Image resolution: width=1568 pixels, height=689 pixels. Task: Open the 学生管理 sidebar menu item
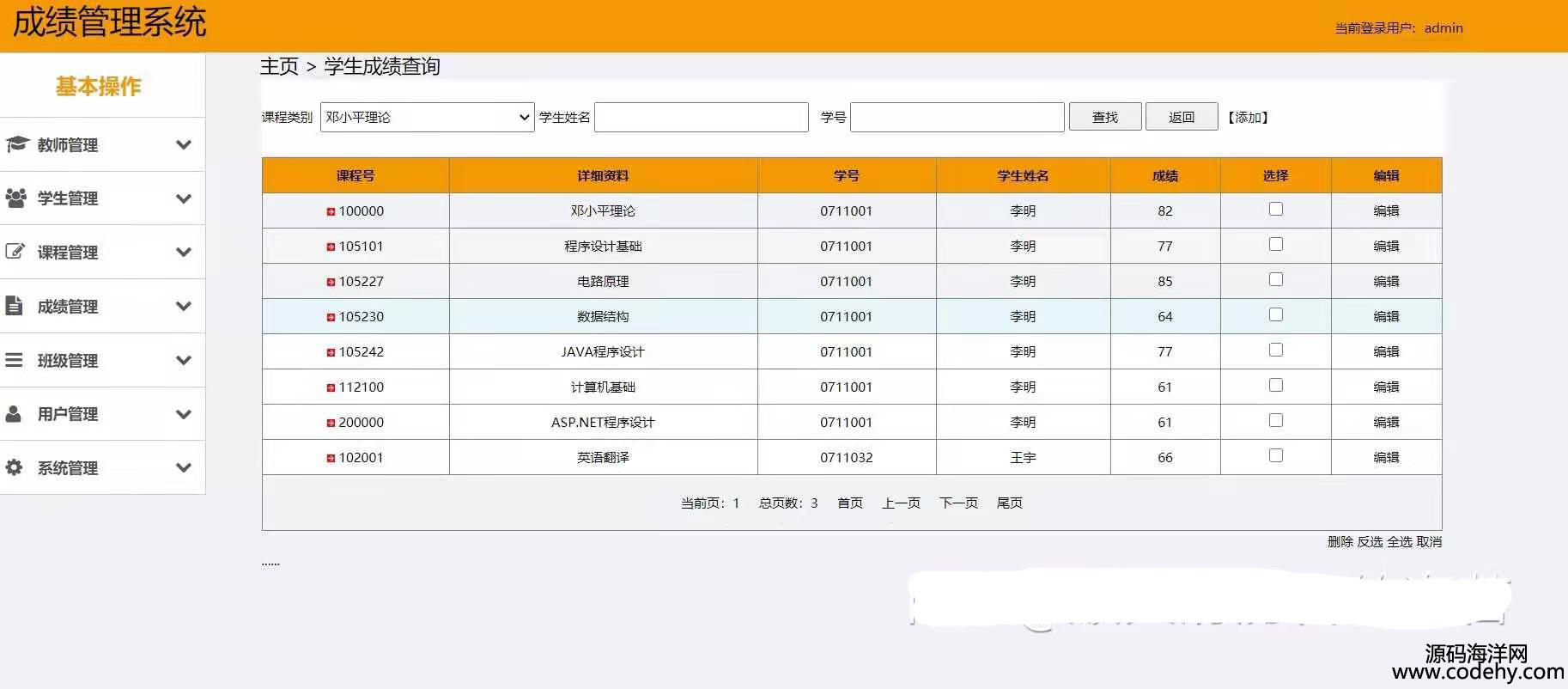click(x=68, y=198)
